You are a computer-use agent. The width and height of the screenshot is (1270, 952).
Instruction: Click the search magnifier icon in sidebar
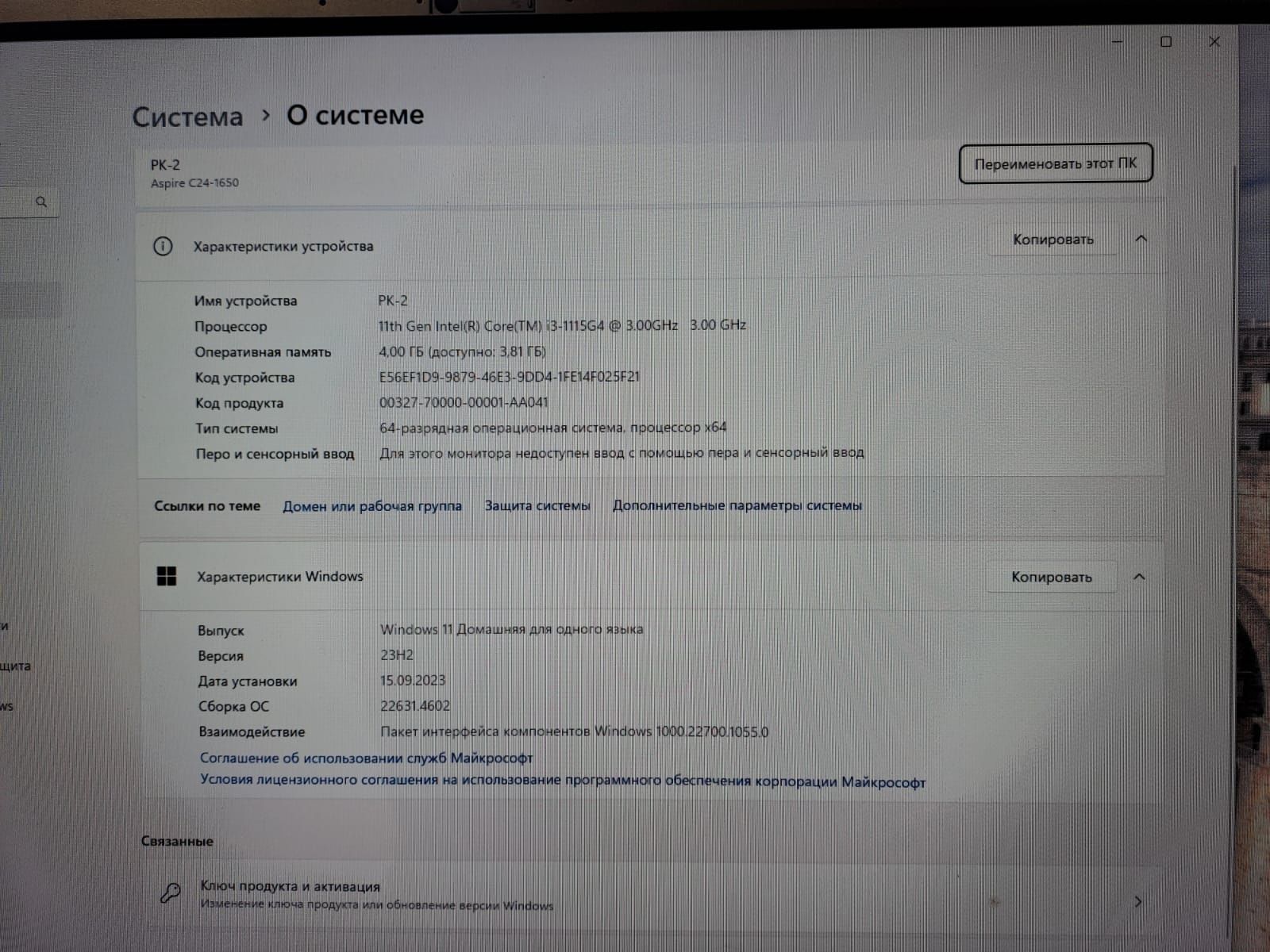[41, 202]
